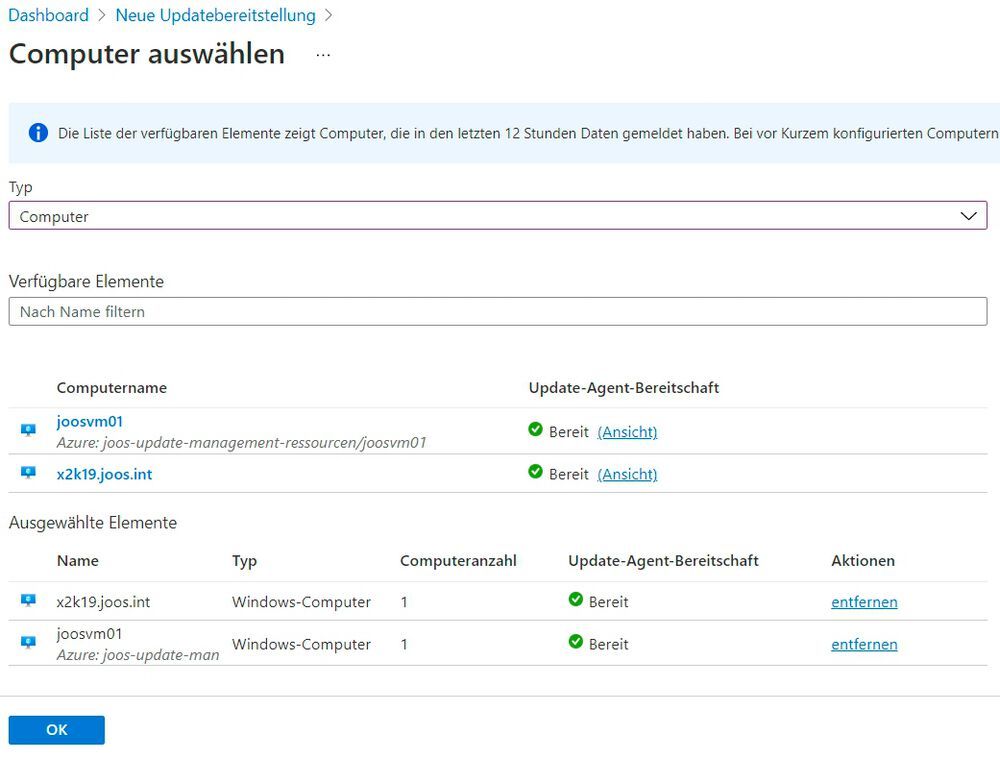The width and height of the screenshot is (1000, 759).
Task: Click the chevron arrow of Typ dropdown
Action: click(x=968, y=216)
